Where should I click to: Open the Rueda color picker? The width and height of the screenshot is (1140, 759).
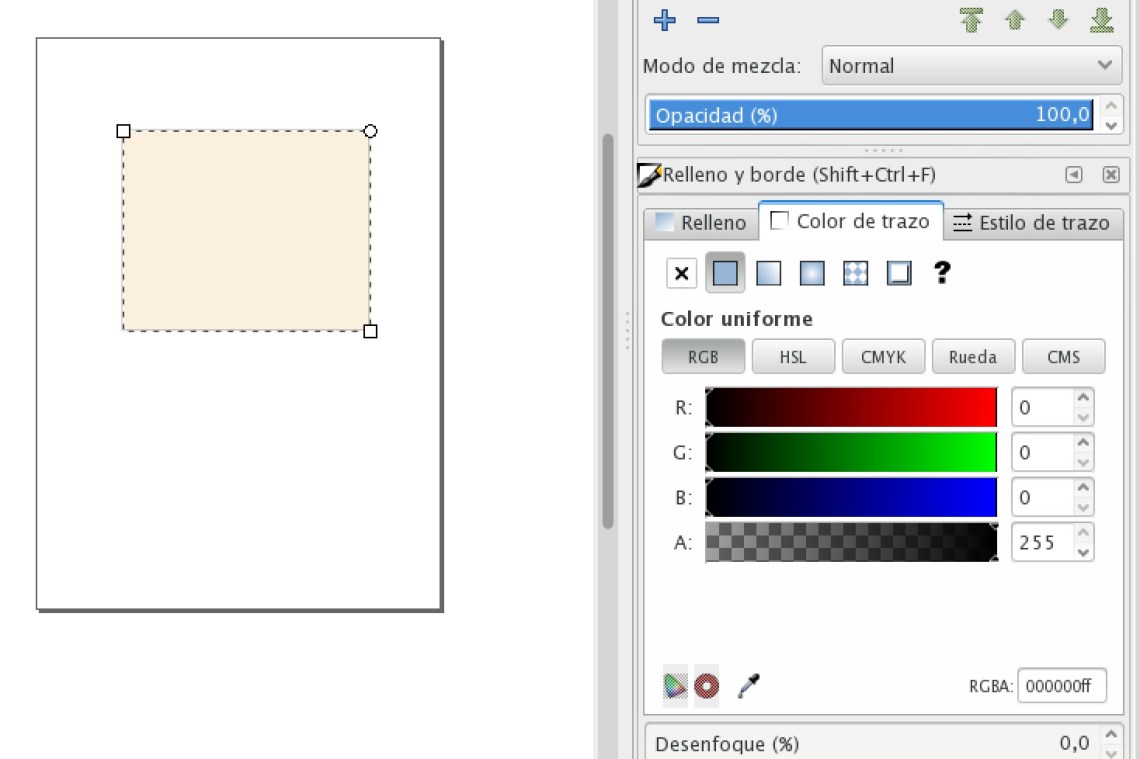point(973,356)
